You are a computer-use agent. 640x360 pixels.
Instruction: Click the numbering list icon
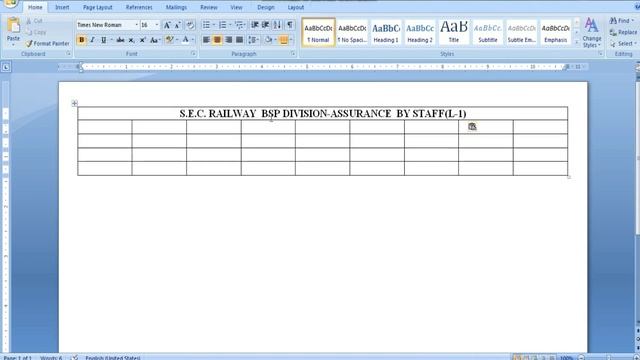pos(222,25)
